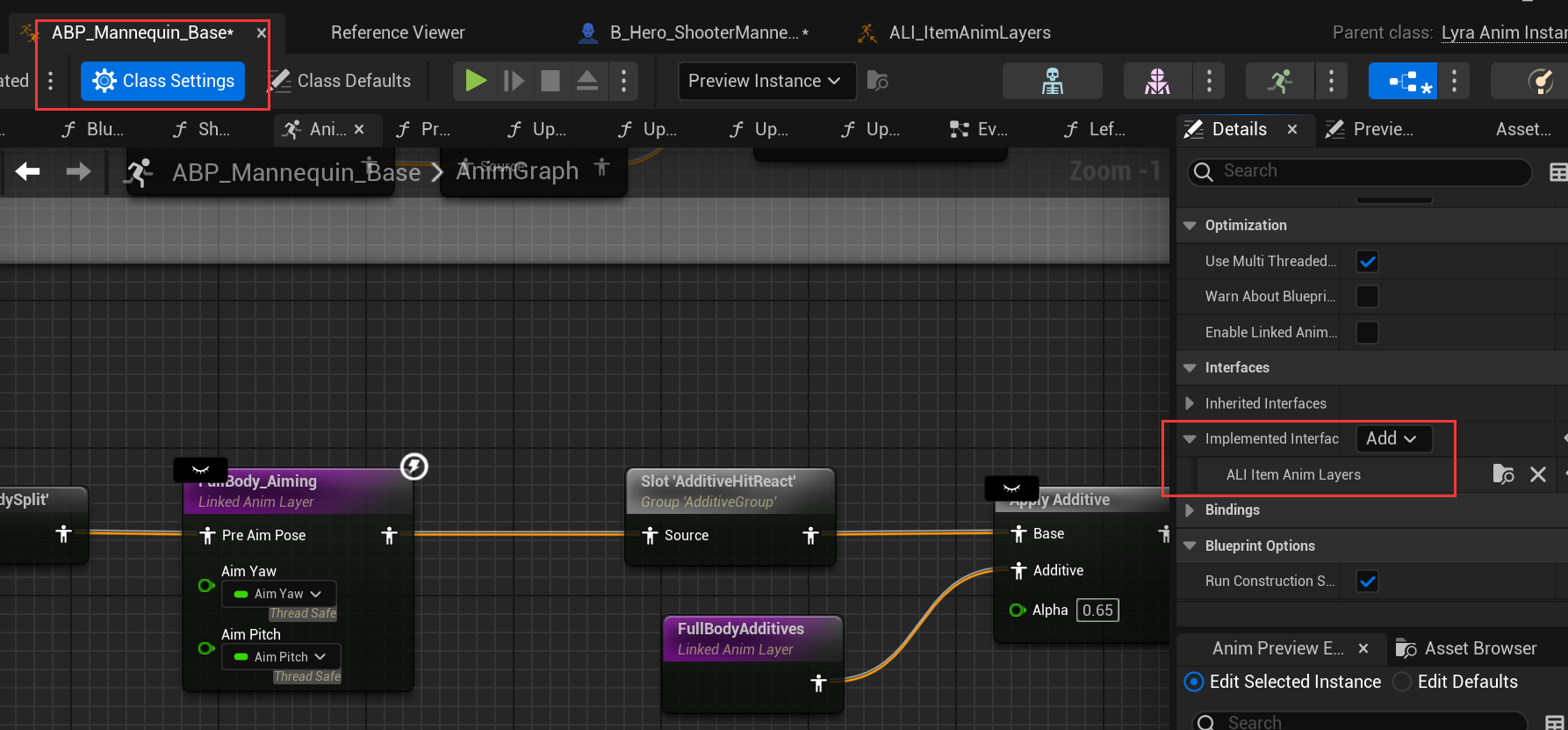Viewport: 1568px width, 730px height.
Task: Enable Warn About Blueprint usage checkbox
Action: [1367, 297]
